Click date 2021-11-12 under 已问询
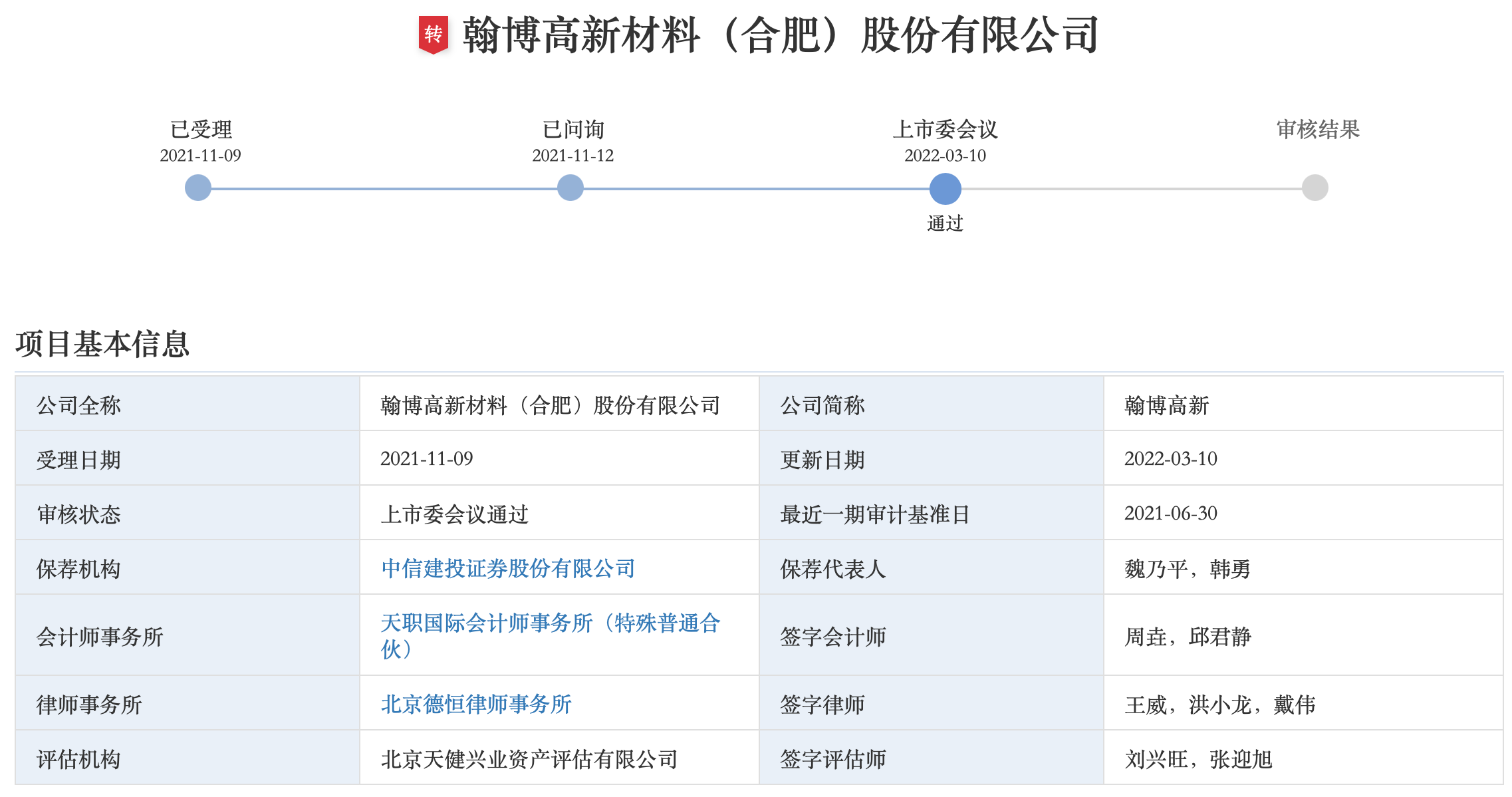 [x=572, y=156]
